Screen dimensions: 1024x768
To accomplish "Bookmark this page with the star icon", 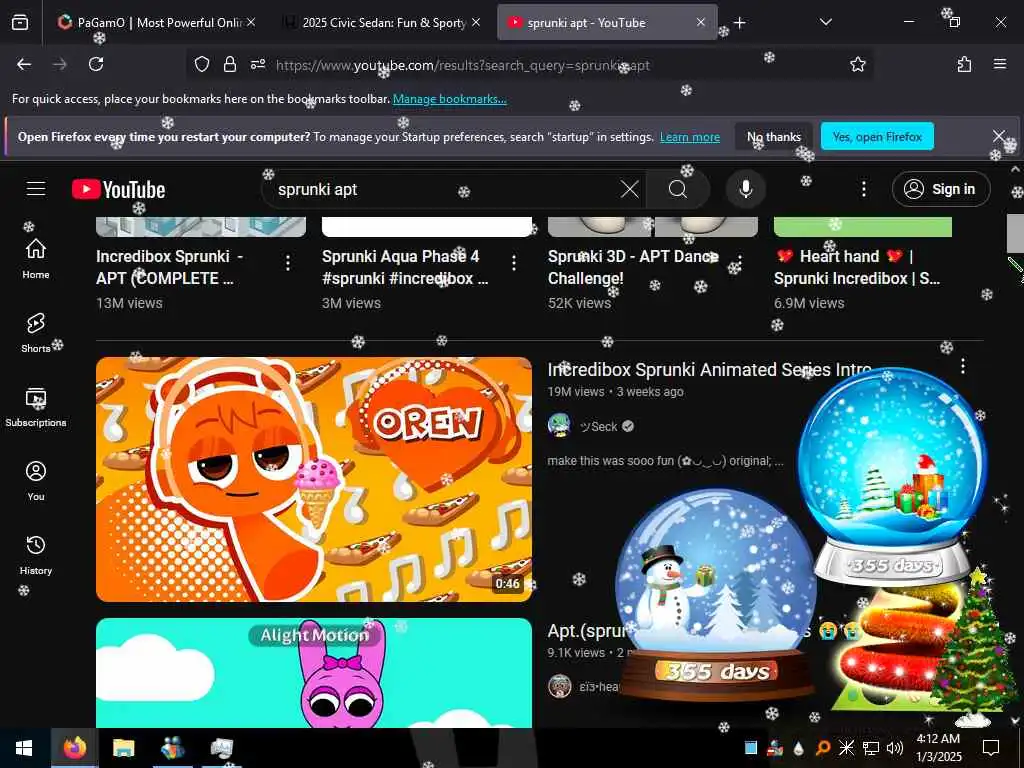I will pos(857,64).
